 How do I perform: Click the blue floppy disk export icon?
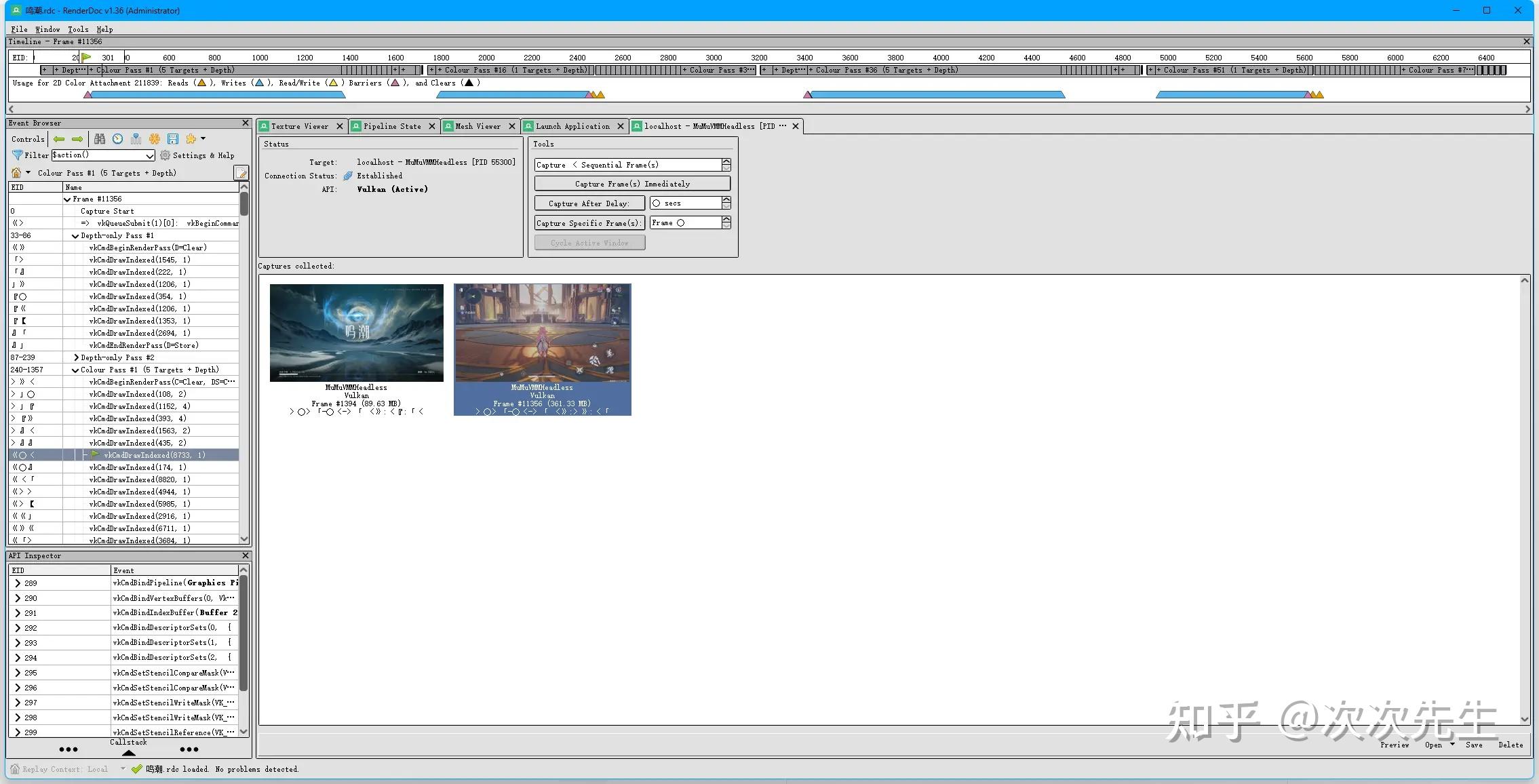pyautogui.click(x=173, y=139)
